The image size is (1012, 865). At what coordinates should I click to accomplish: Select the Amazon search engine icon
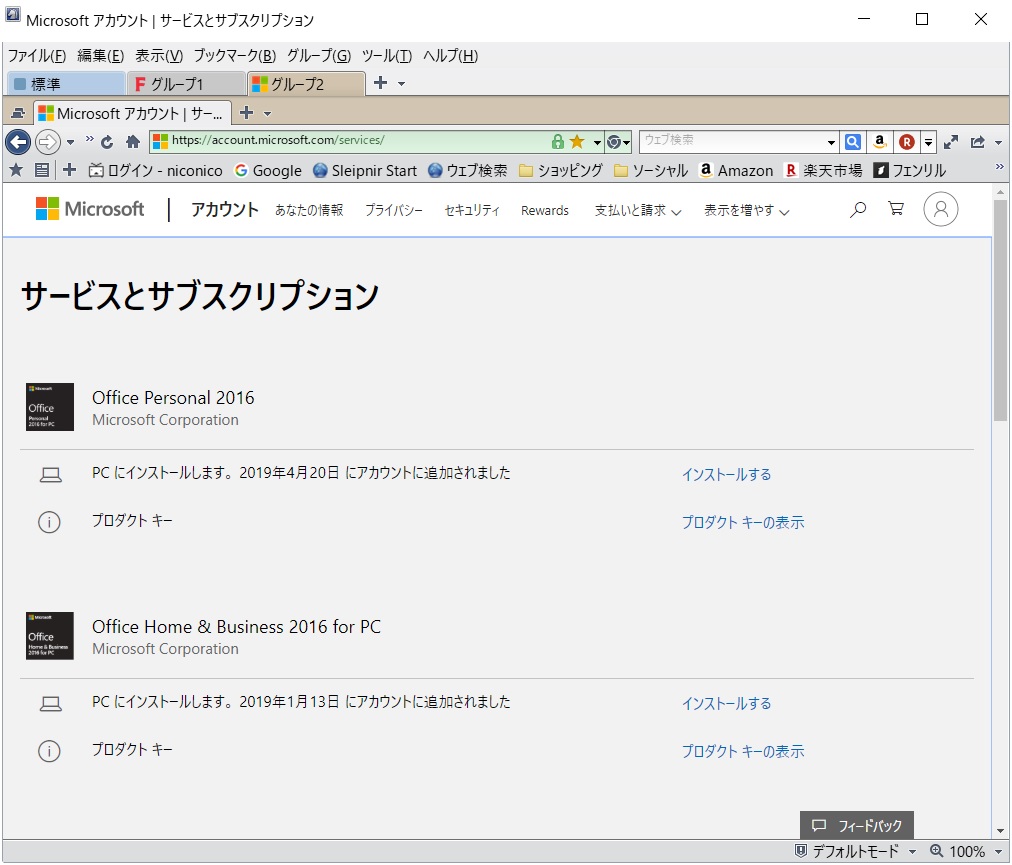pyautogui.click(x=879, y=141)
